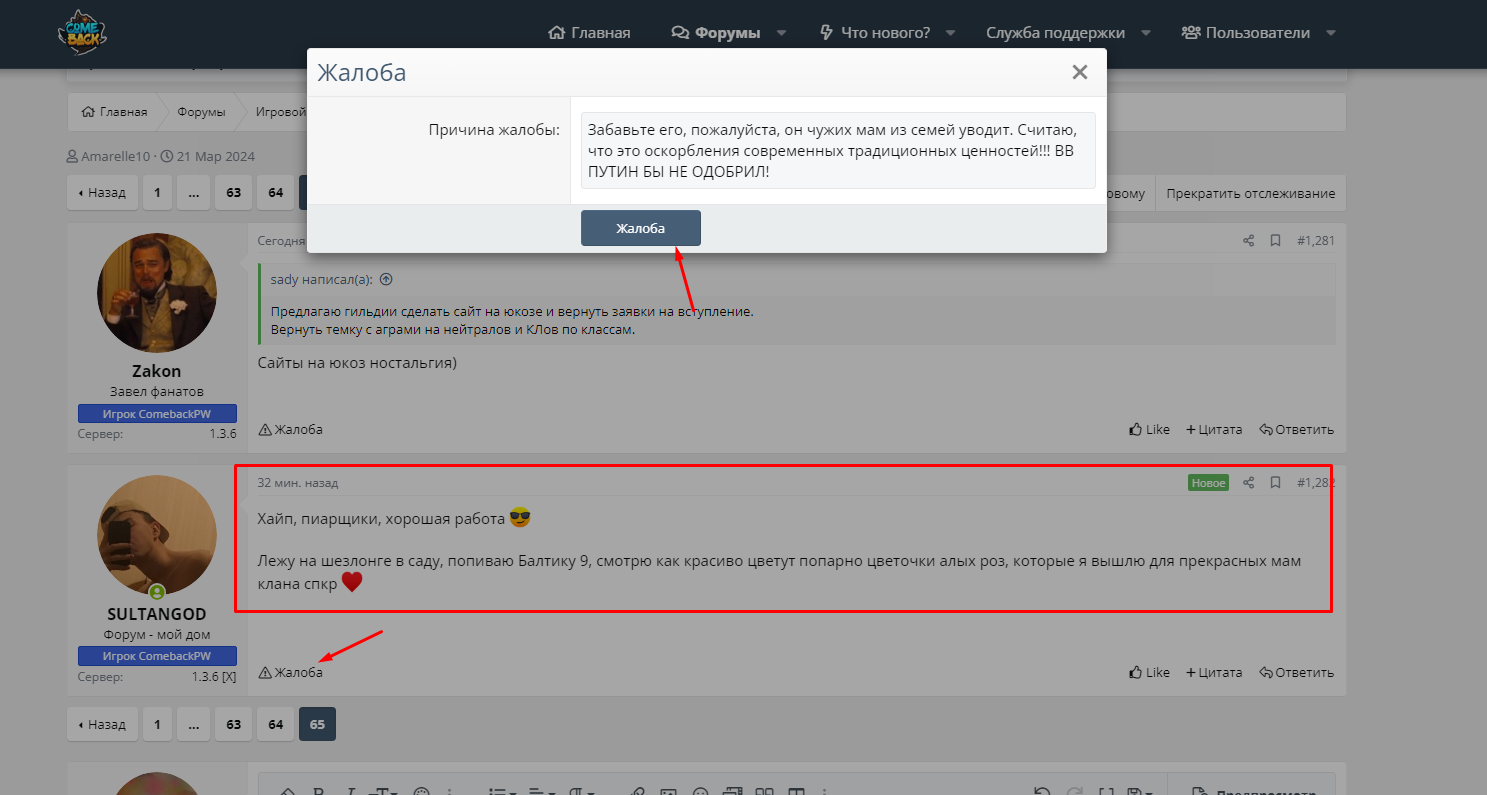Image resolution: width=1487 pixels, height=795 pixels.
Task: Open the Главная navigation item
Action: pyautogui.click(x=590, y=33)
